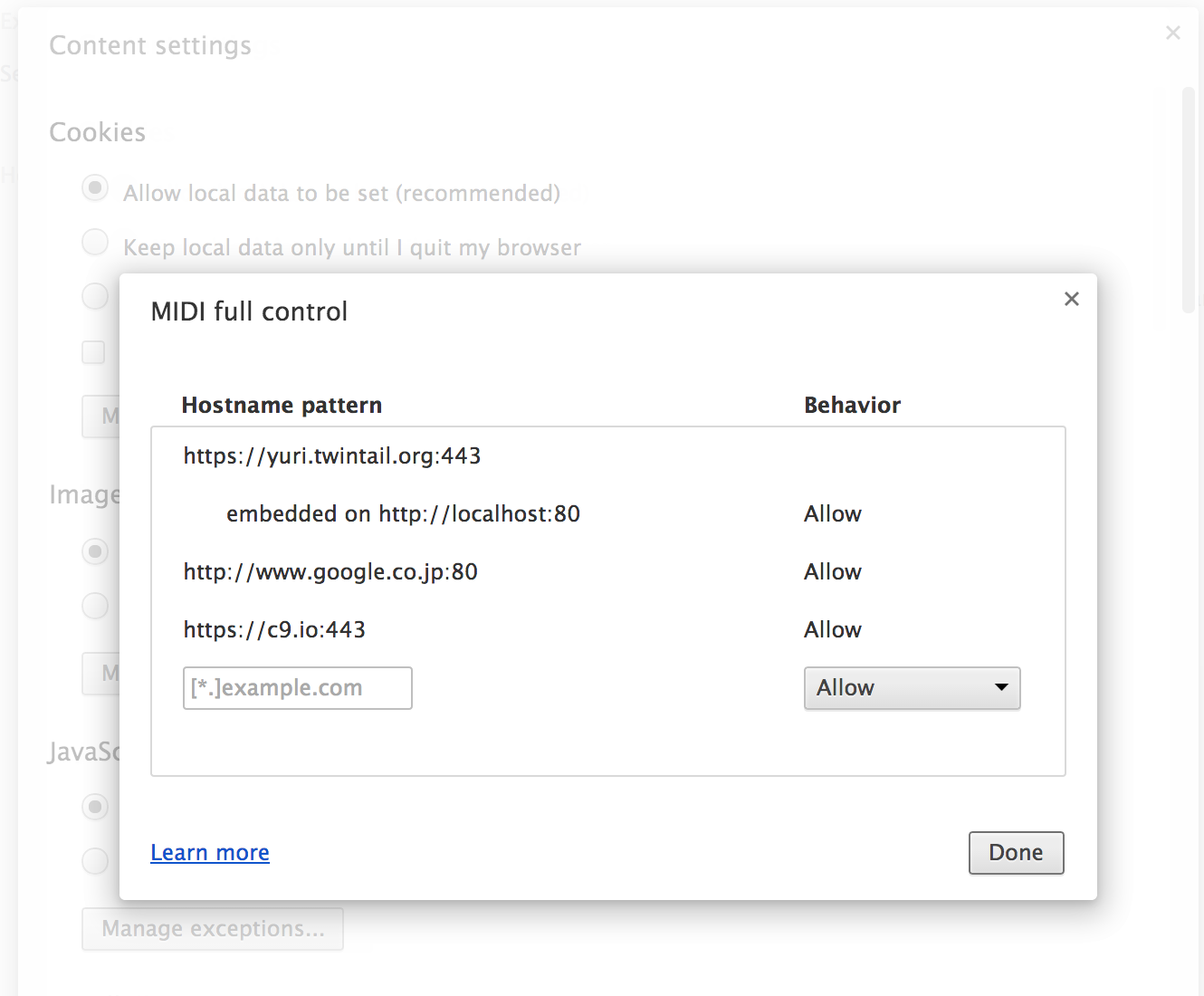Select the third Cookies radio option
1204x996 pixels.
(95, 296)
